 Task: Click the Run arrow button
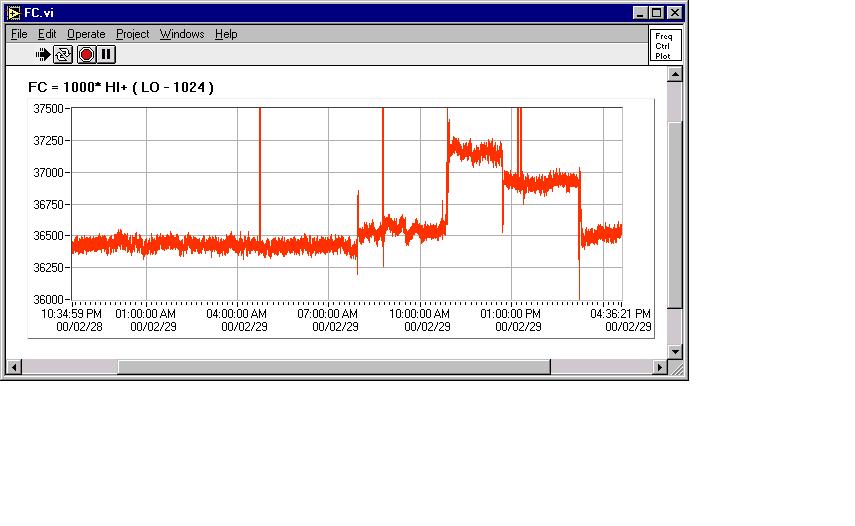coord(43,54)
